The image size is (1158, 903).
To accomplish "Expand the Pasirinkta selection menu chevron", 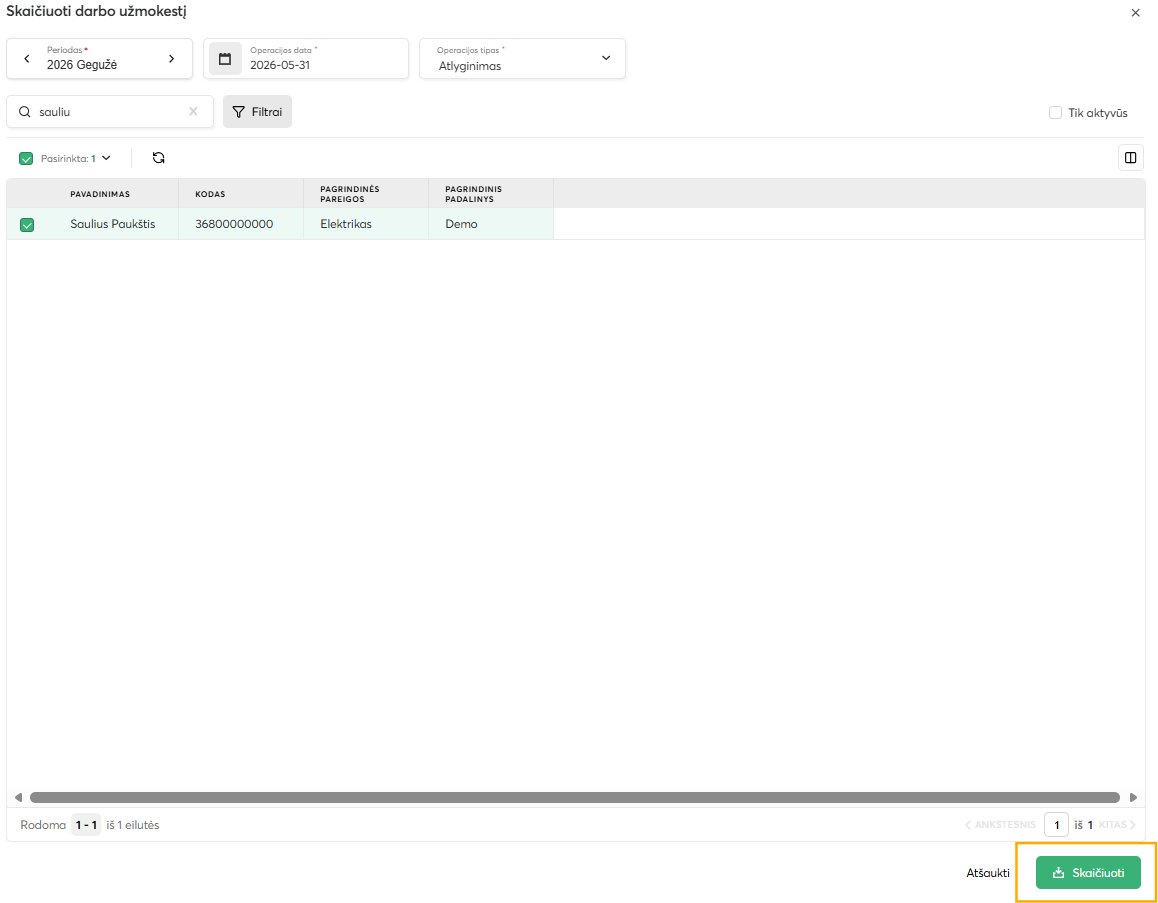I will (106, 158).
